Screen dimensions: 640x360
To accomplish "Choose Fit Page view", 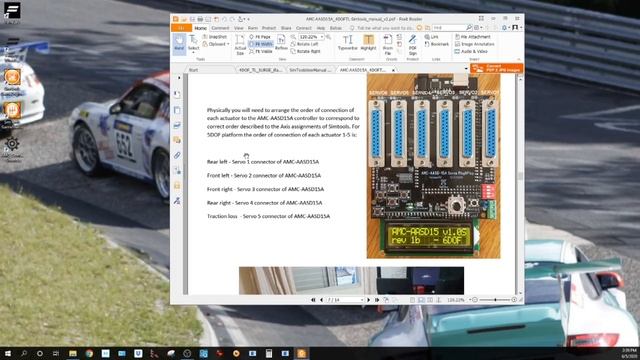I will point(260,37).
